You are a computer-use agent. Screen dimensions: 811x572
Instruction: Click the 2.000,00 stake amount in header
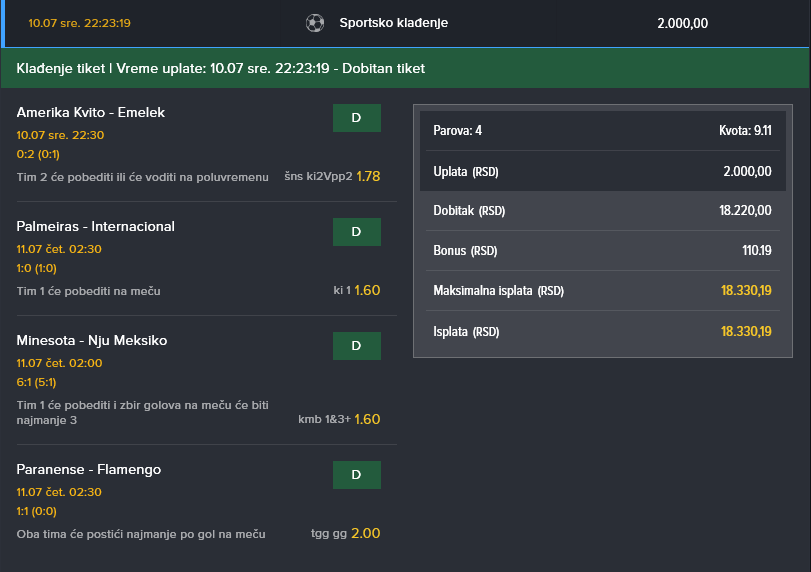pyautogui.click(x=682, y=23)
